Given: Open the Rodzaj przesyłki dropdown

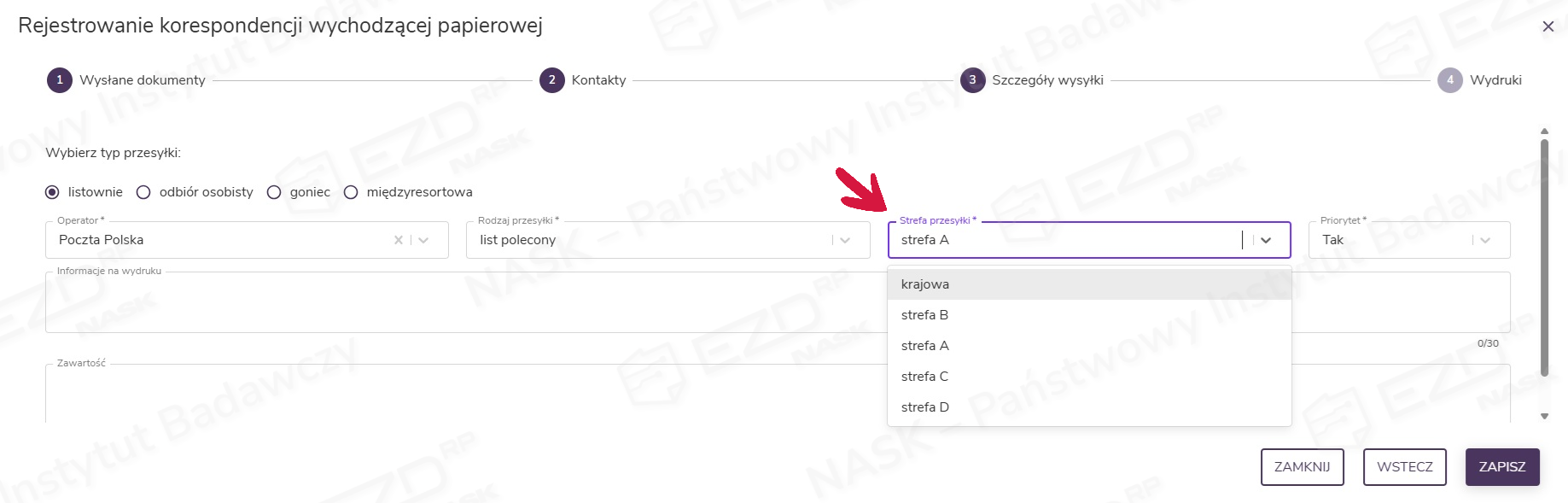Looking at the screenshot, I should point(845,240).
